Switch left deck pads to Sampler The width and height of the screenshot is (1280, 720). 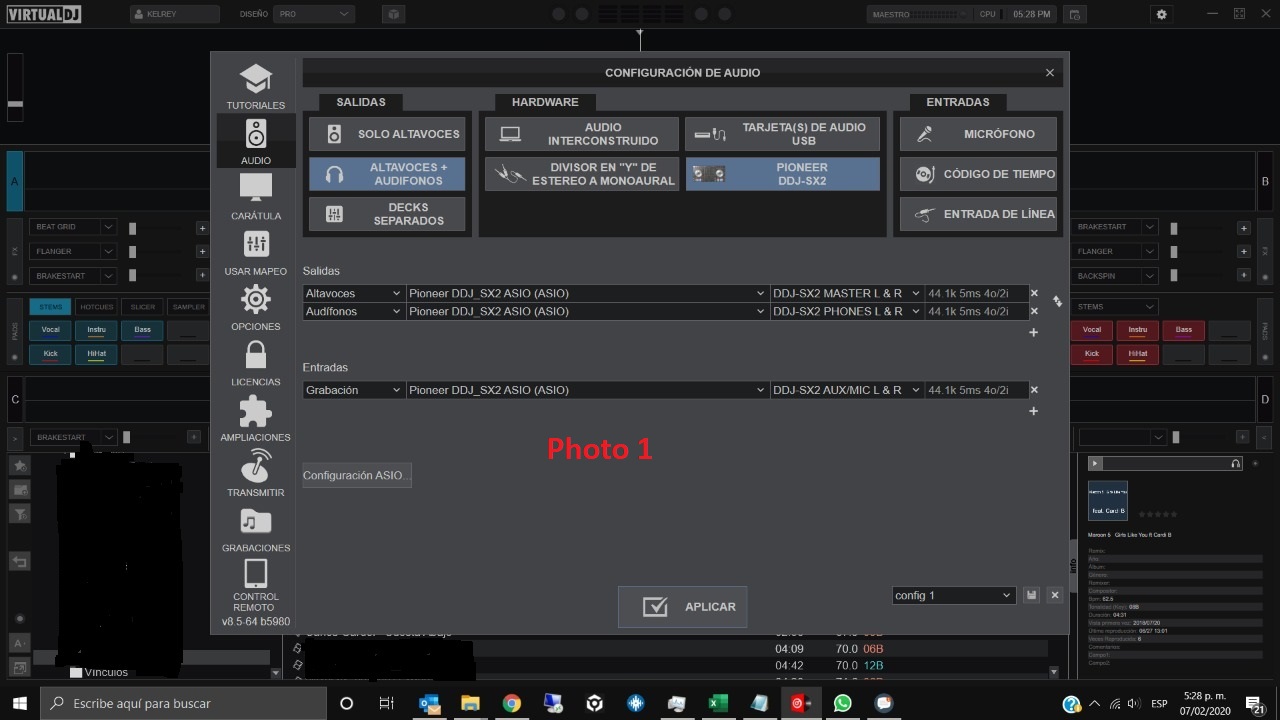click(x=188, y=307)
